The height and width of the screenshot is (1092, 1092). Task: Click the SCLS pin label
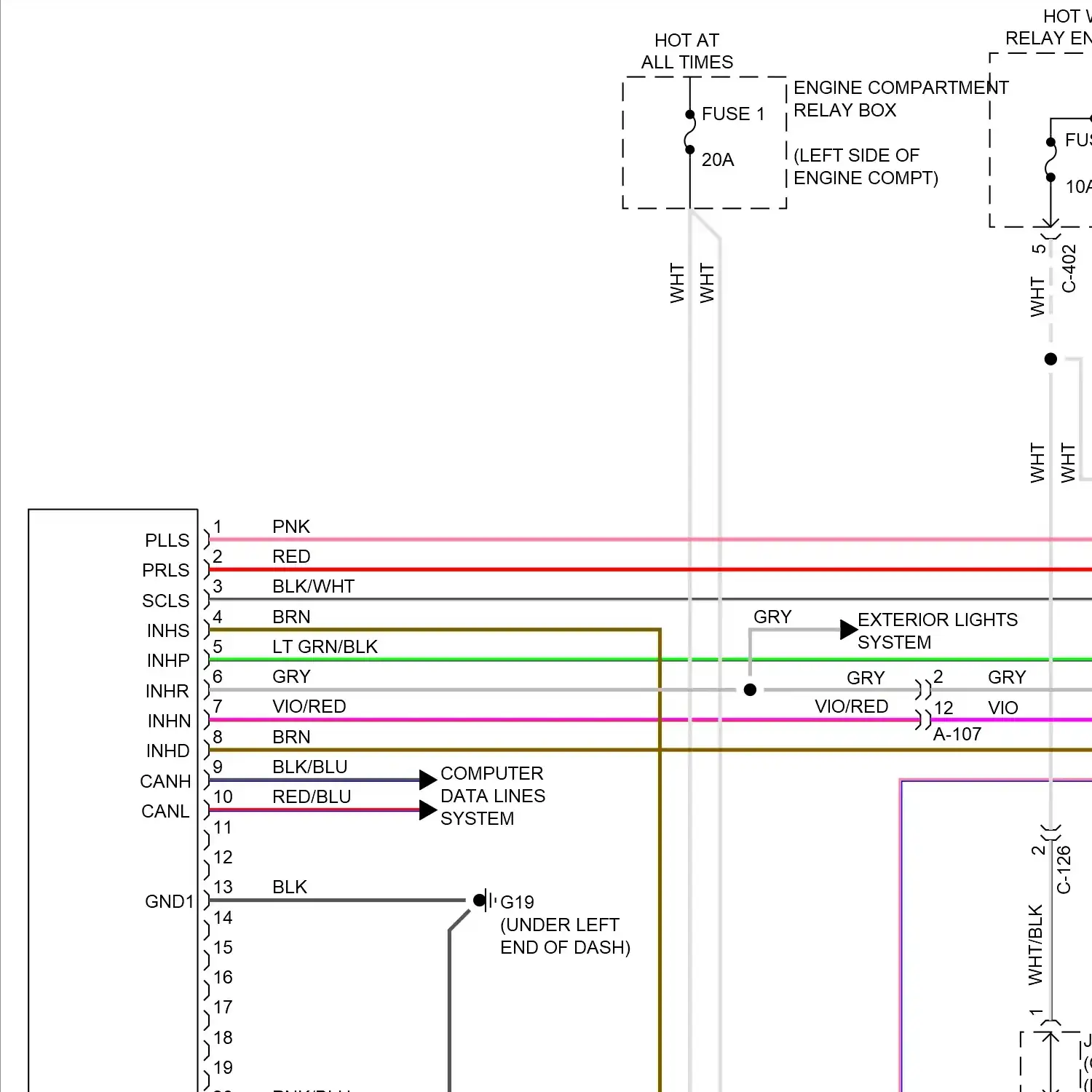tap(165, 601)
